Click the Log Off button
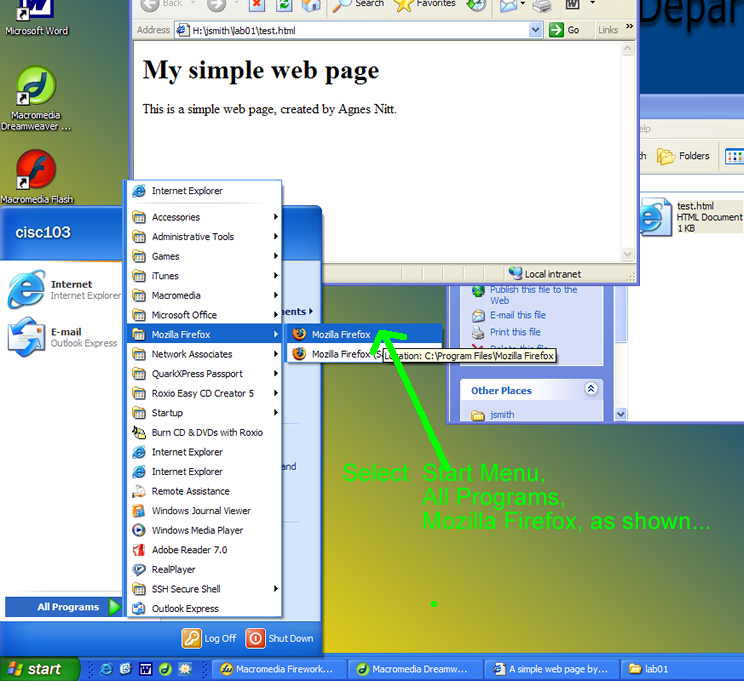 (x=209, y=638)
